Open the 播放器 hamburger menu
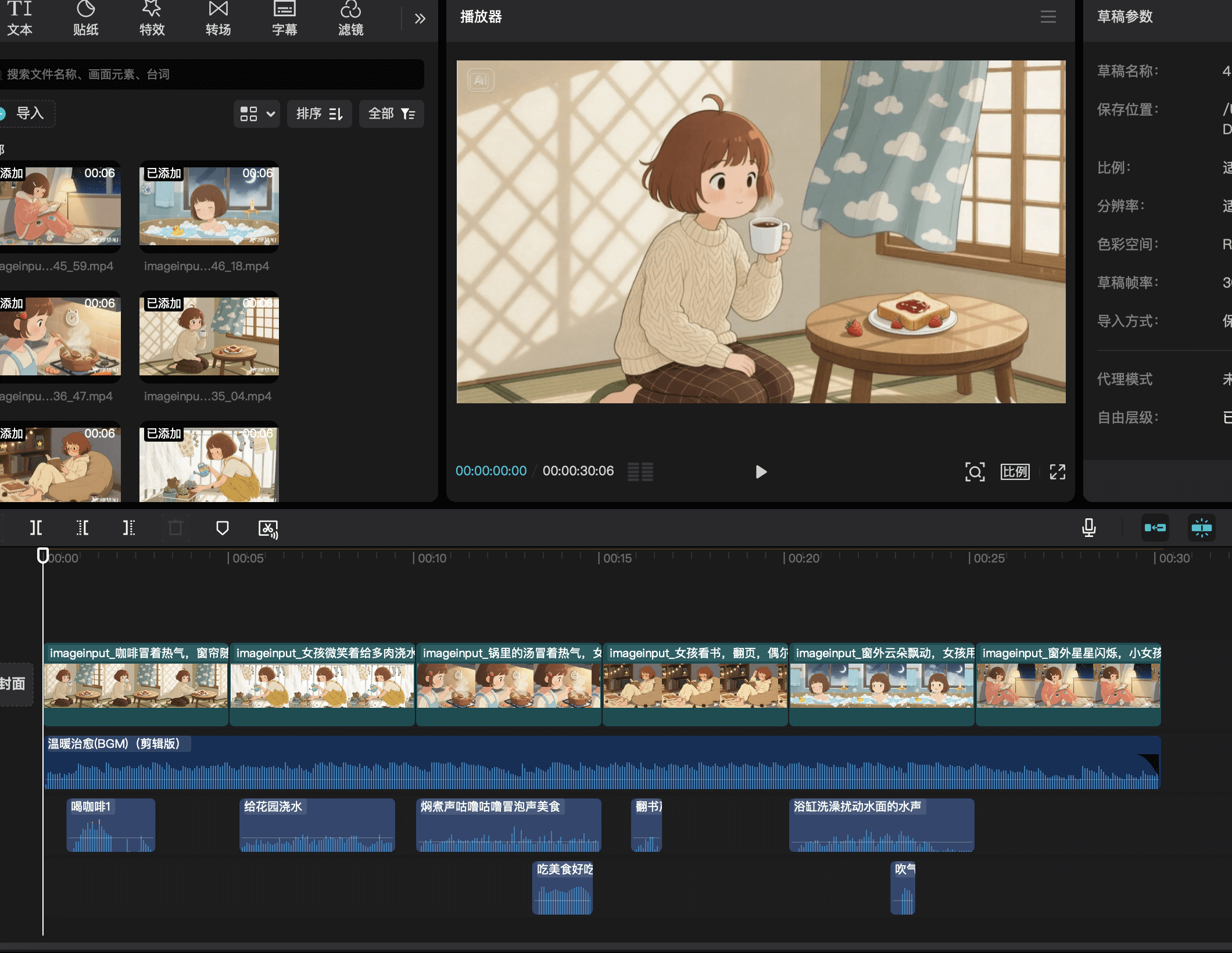 pos(1048,17)
